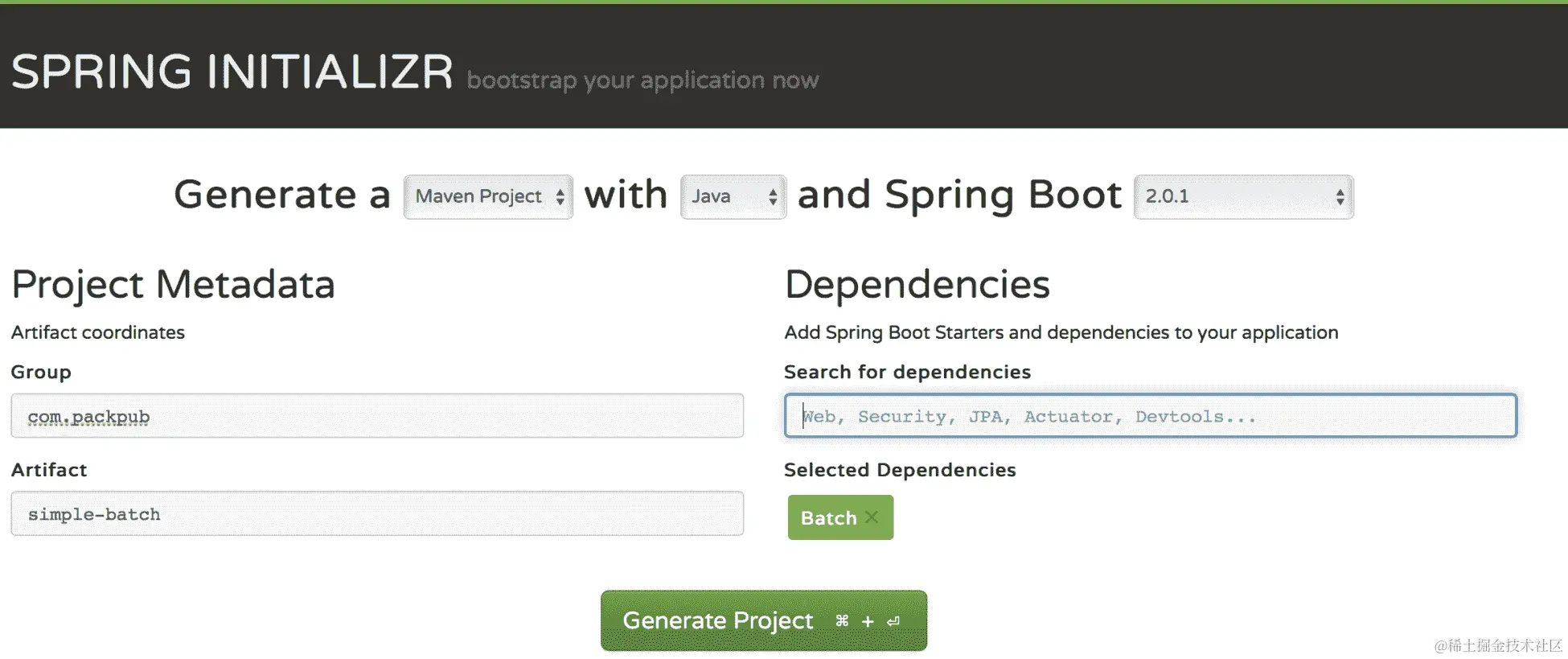Open the Maven Project type dropdown
Image resolution: width=1568 pixels, height=659 pixels.
coord(488,197)
